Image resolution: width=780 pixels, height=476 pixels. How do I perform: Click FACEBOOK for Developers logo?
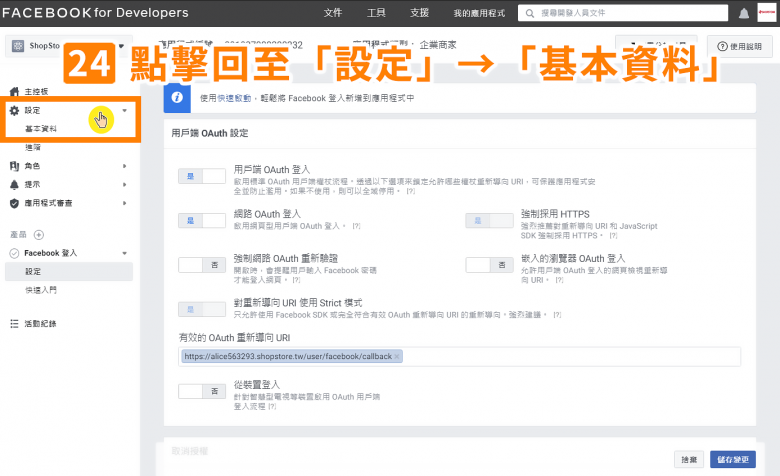[x=95, y=13]
